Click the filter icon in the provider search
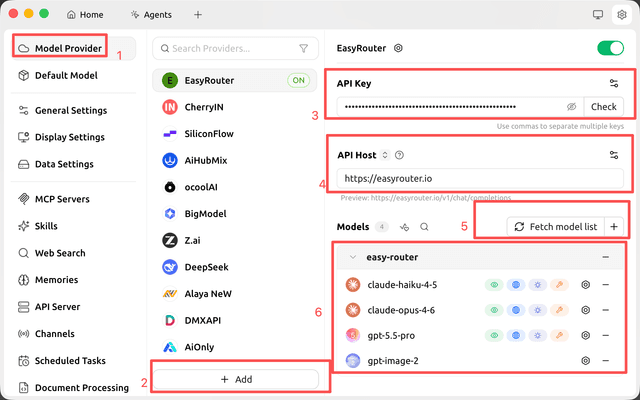The height and width of the screenshot is (400, 640). [303, 49]
